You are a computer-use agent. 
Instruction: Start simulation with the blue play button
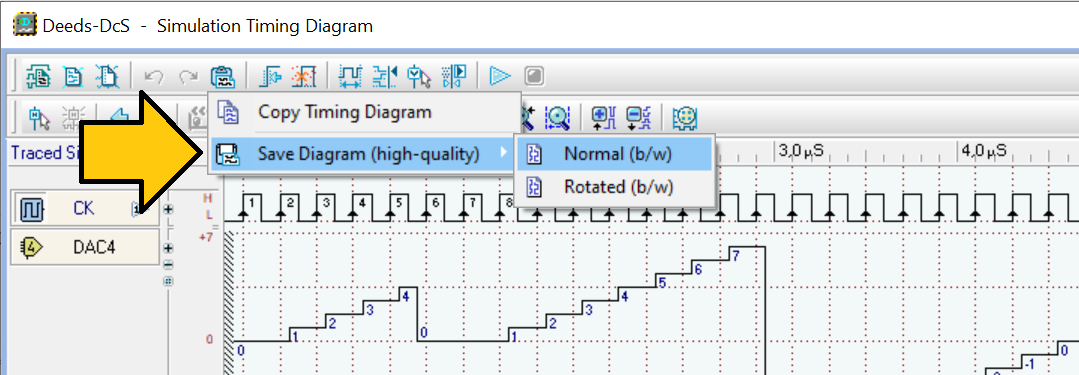pos(500,76)
